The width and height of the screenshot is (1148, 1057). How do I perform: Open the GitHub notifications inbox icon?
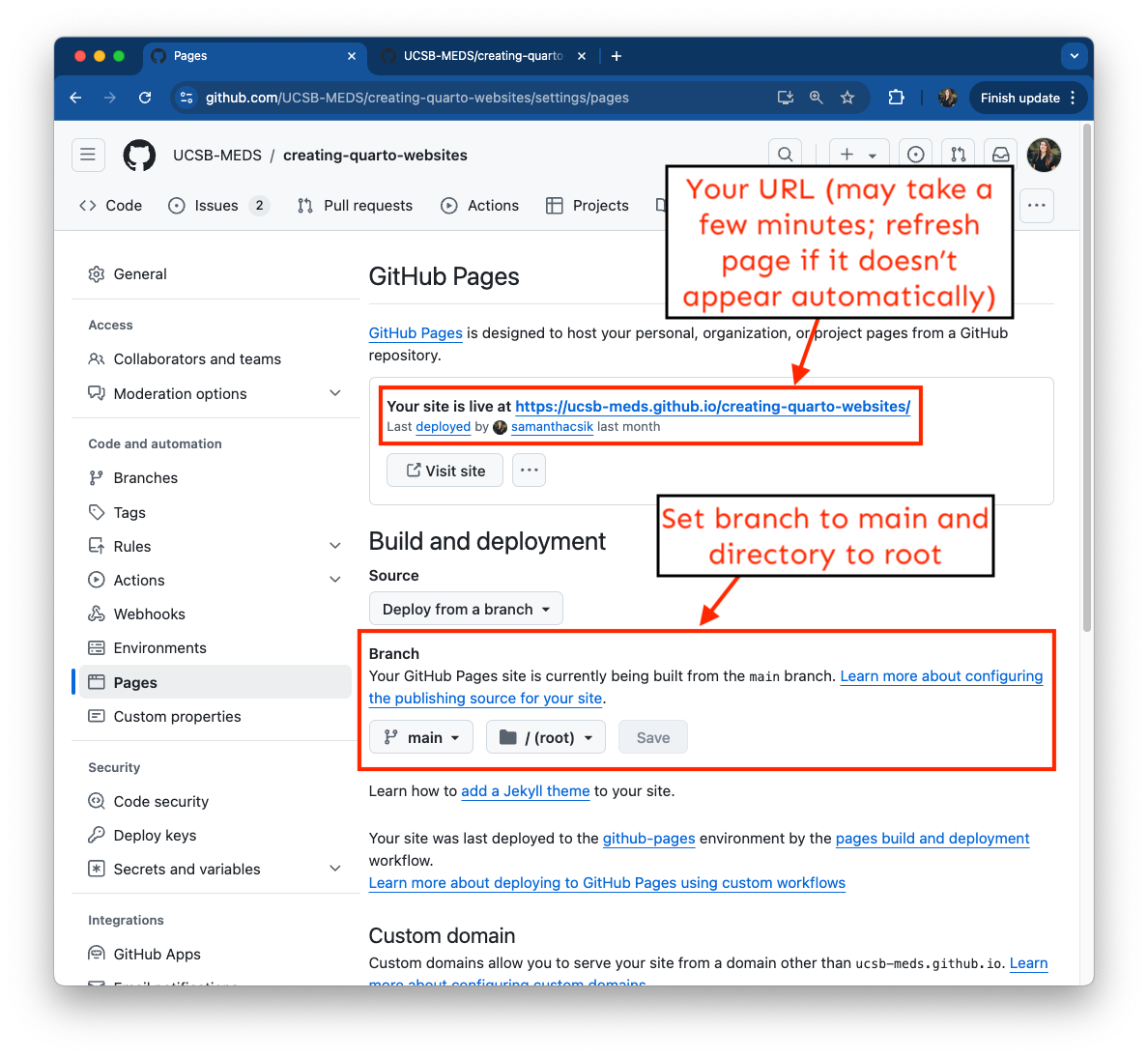[x=1001, y=155]
